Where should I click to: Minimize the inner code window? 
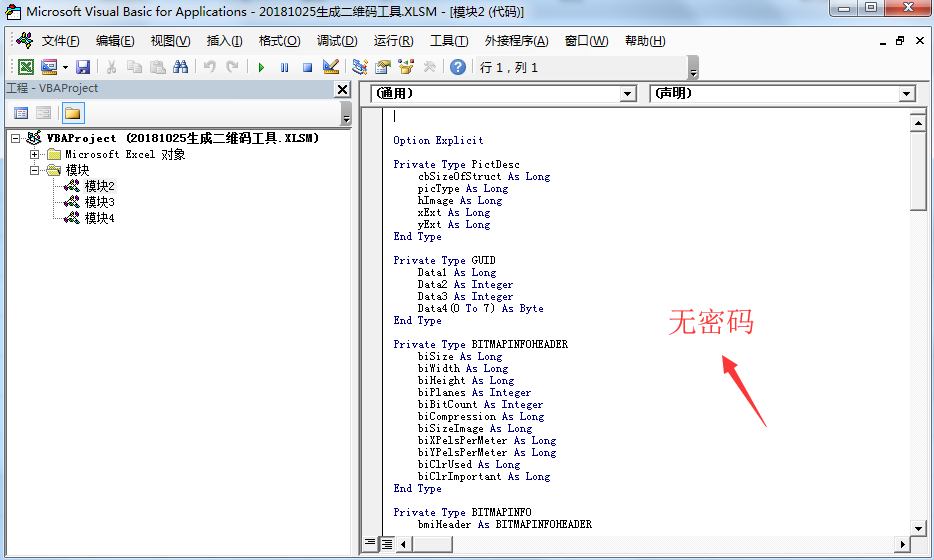click(x=883, y=41)
